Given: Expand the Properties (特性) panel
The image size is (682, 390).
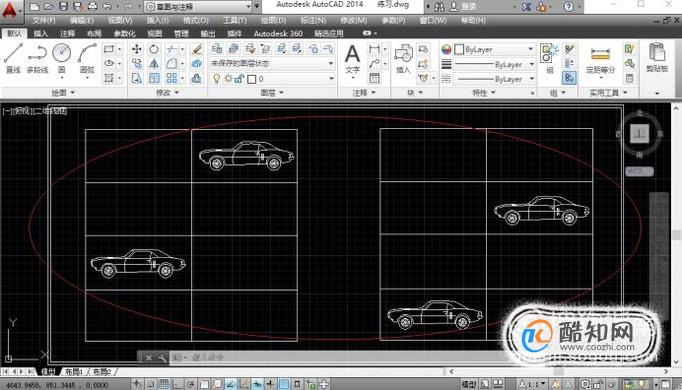Looking at the screenshot, I should tap(484, 93).
